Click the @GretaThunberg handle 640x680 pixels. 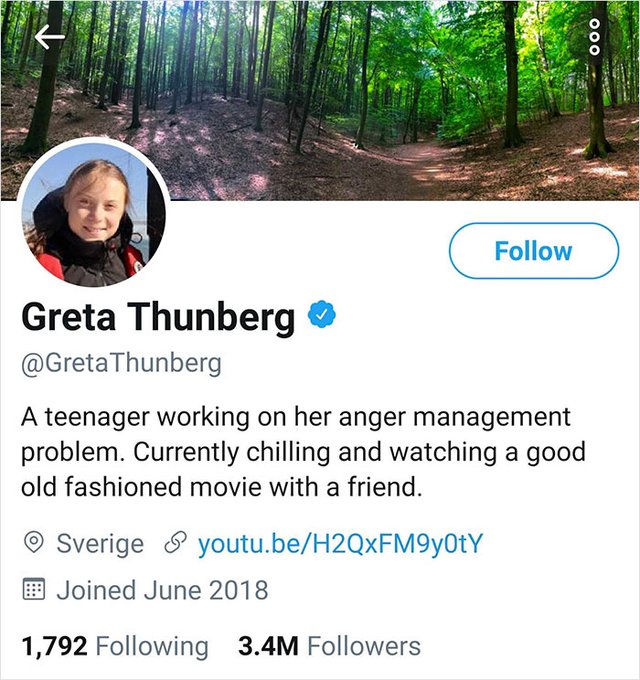(121, 362)
